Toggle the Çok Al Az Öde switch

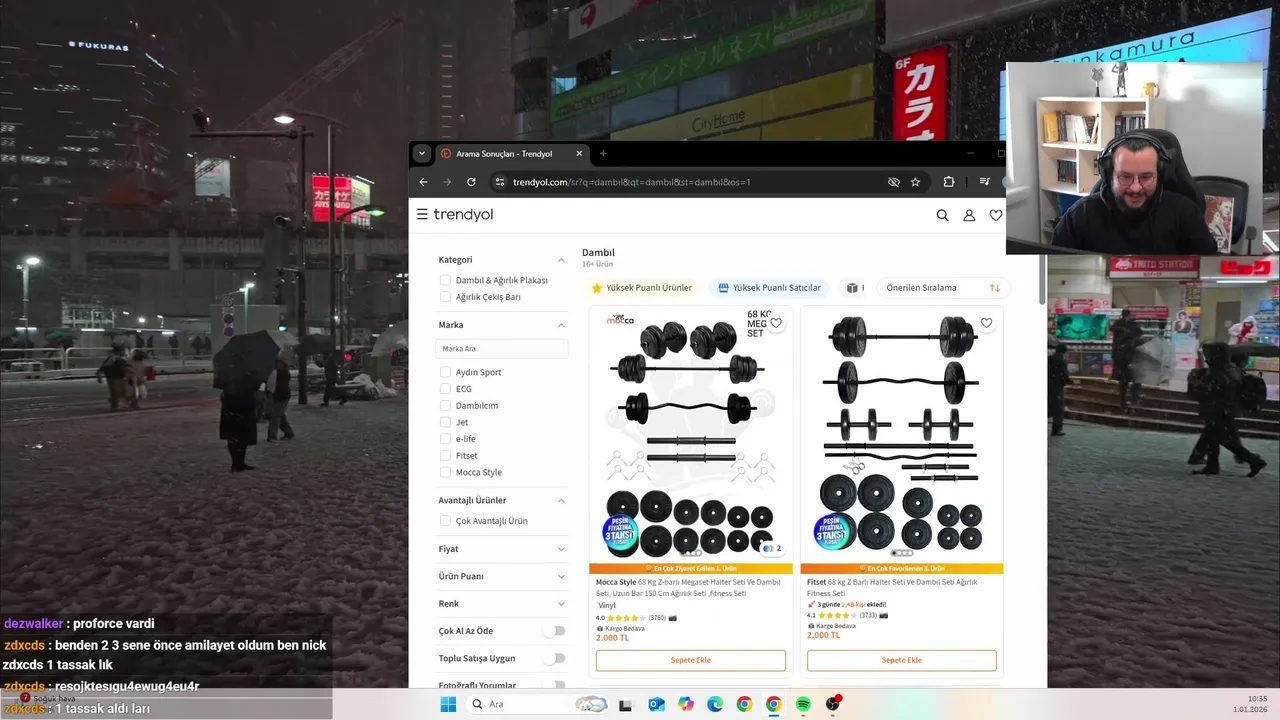(554, 631)
